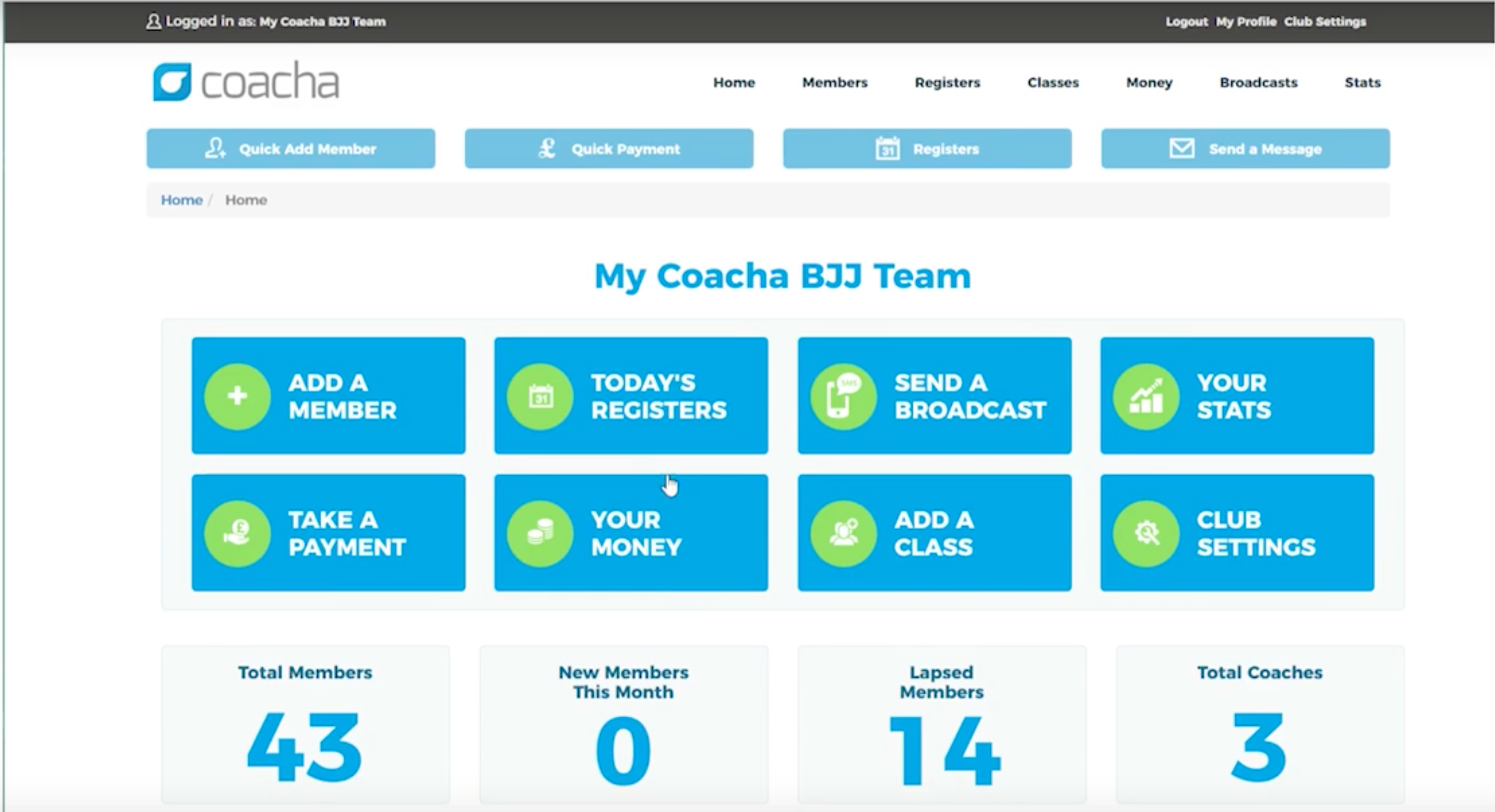Click the Total Members count 43
The height and width of the screenshot is (812, 1495).
(305, 748)
